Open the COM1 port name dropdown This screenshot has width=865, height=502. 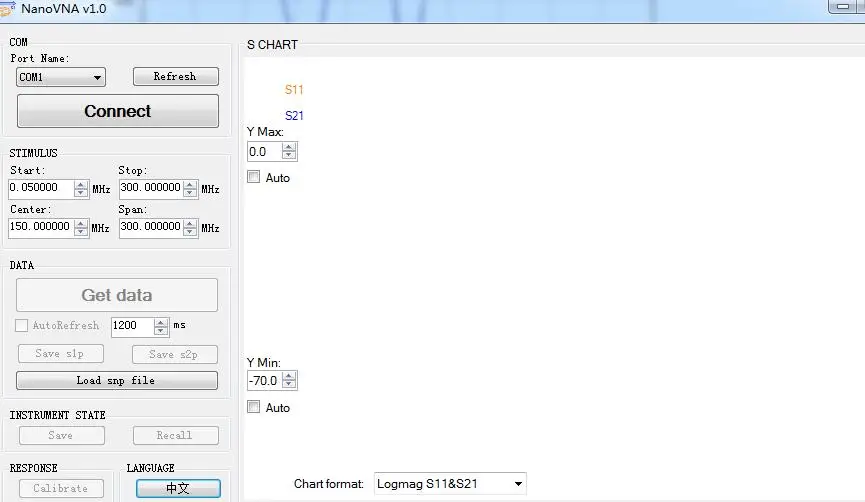[61, 77]
